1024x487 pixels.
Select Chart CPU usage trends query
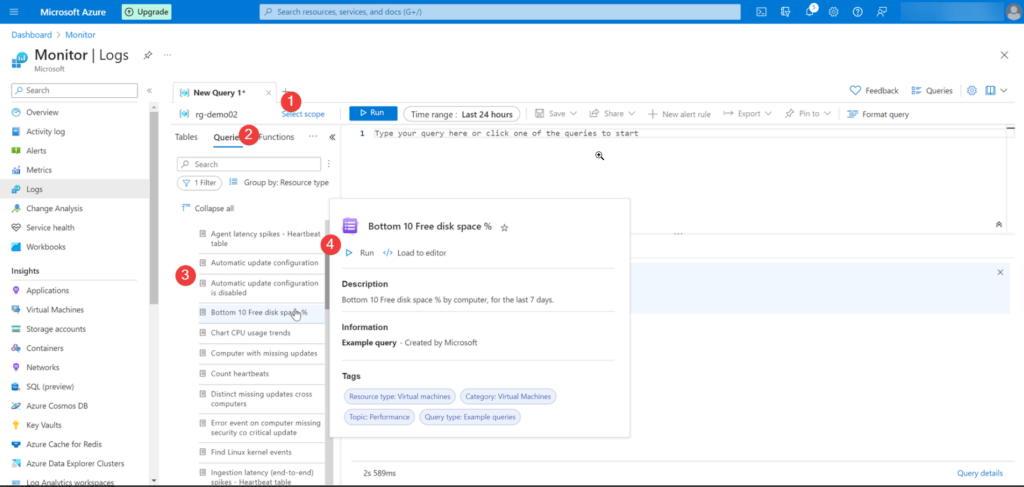click(251, 332)
